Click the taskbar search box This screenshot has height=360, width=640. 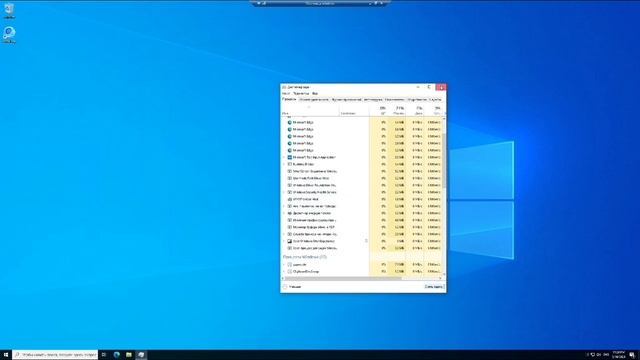55,355
